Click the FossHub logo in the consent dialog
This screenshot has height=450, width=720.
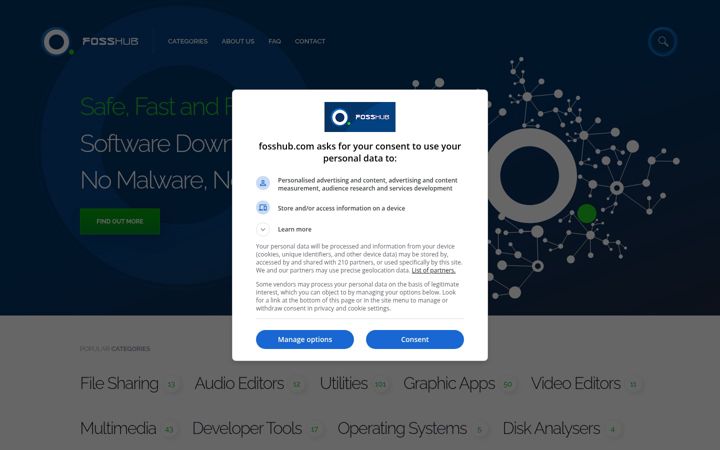[x=360, y=117]
